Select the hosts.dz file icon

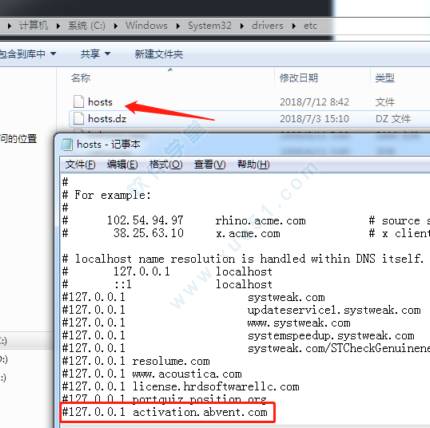coord(78,119)
